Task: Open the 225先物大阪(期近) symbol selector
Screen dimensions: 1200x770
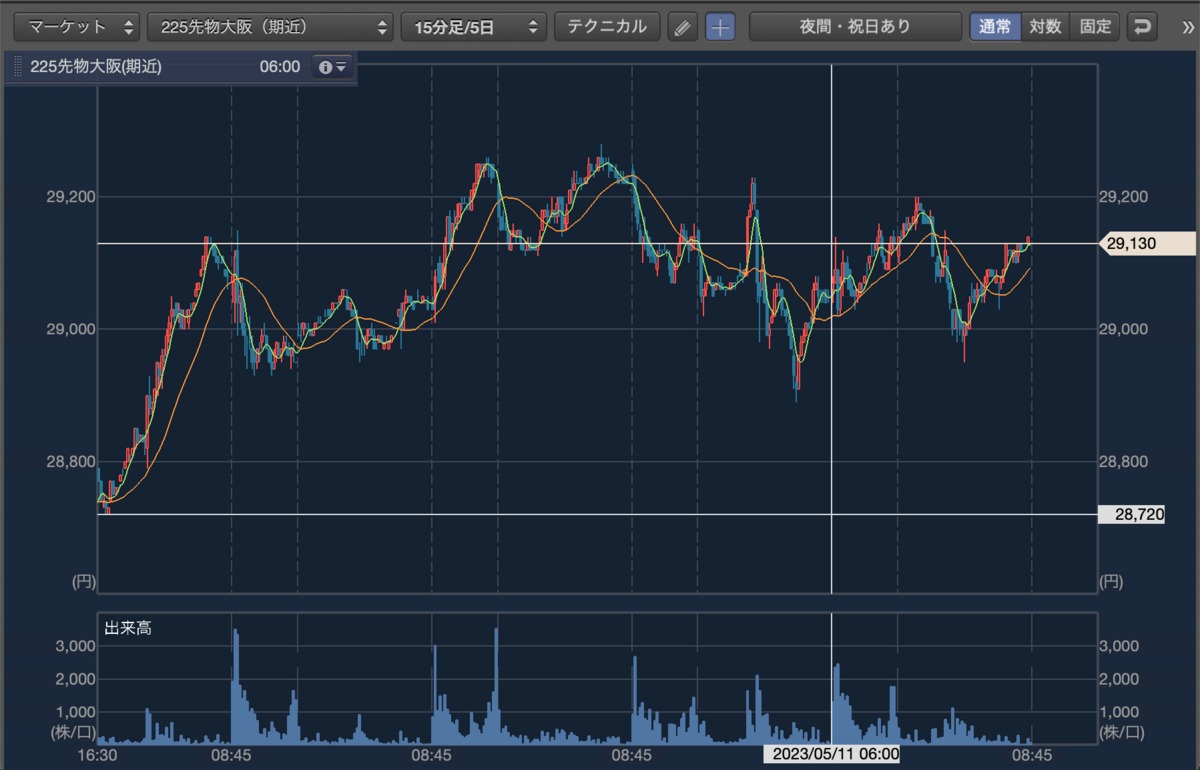Action: click(270, 26)
